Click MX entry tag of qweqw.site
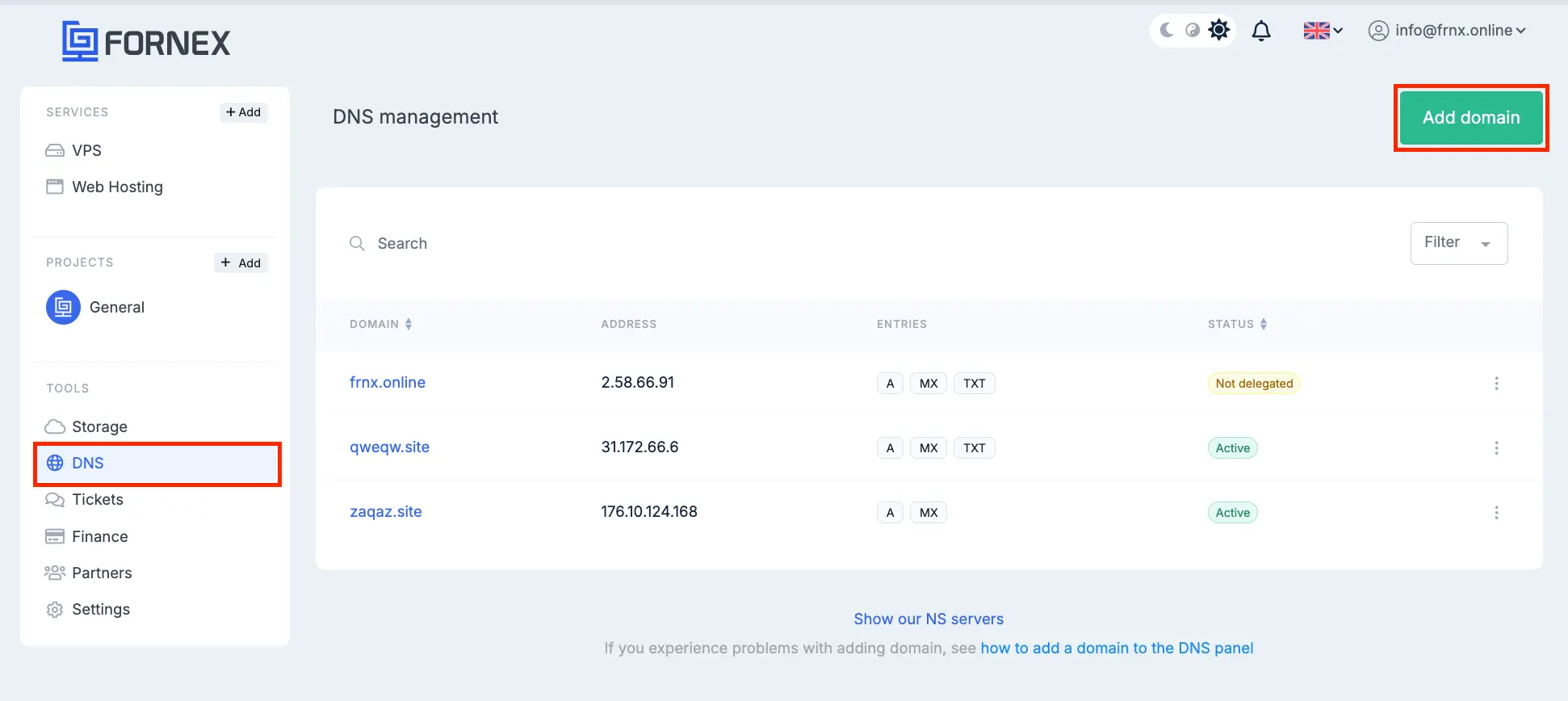Image resolution: width=1568 pixels, height=701 pixels. [x=929, y=448]
